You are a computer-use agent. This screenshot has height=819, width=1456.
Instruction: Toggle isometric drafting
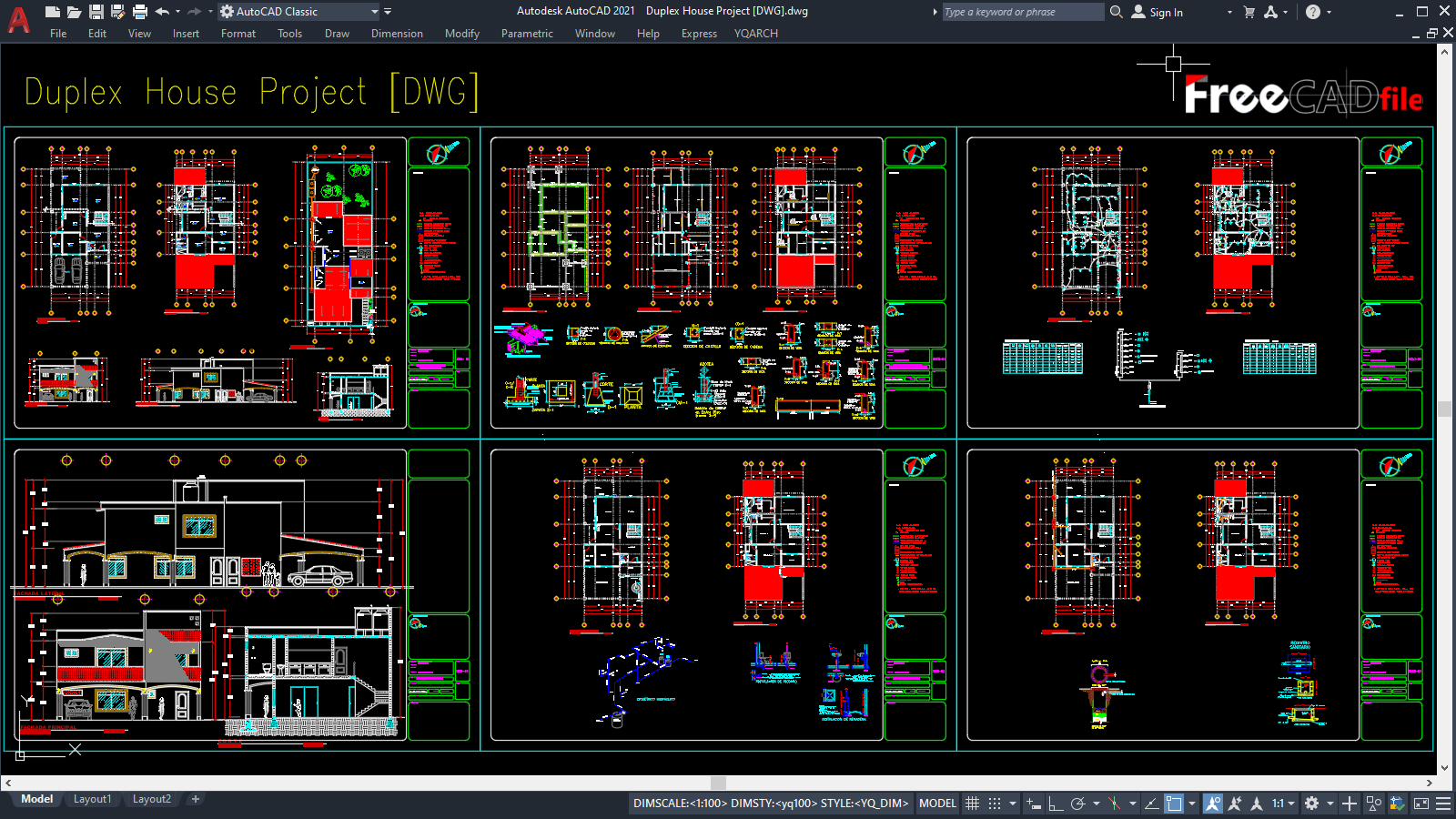(1114, 804)
